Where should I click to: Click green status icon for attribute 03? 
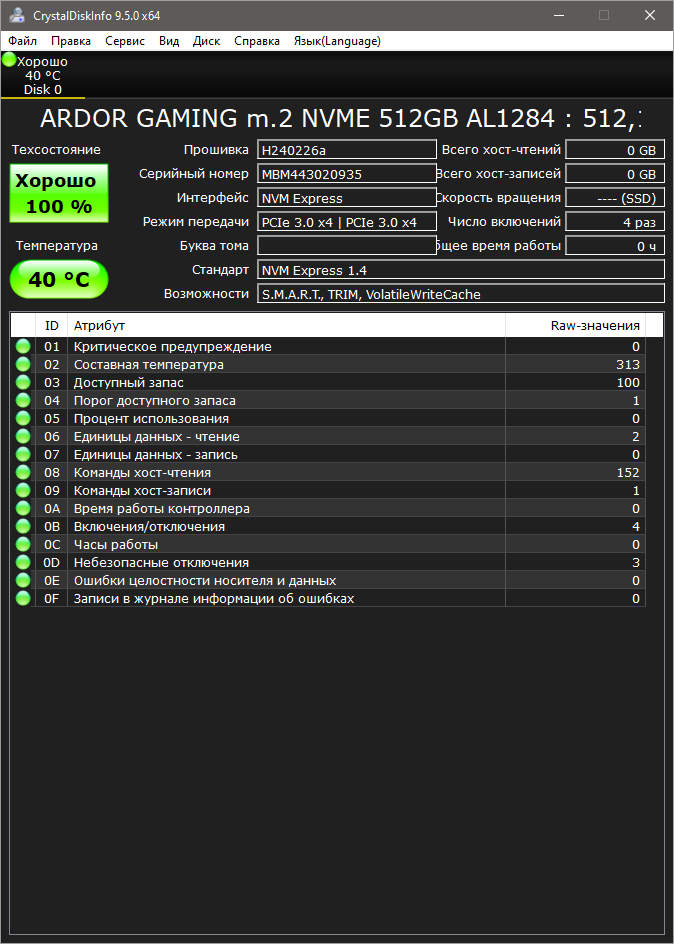[x=23, y=382]
